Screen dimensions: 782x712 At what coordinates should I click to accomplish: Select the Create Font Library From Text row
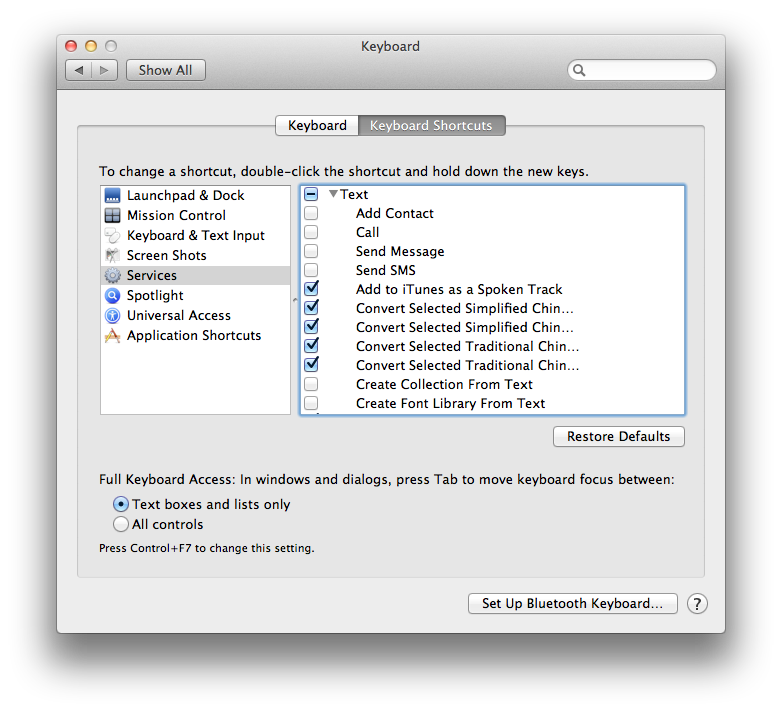tap(493, 403)
